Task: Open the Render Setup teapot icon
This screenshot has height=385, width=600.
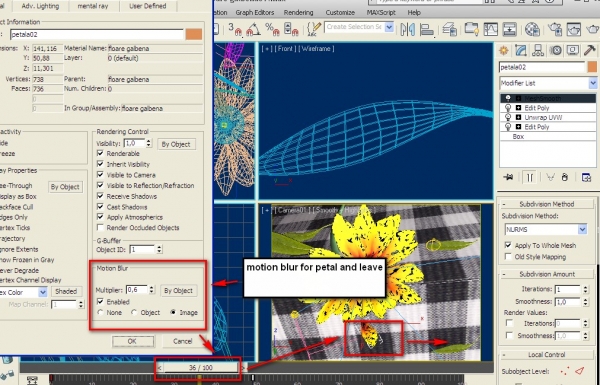Action: tap(555, 29)
